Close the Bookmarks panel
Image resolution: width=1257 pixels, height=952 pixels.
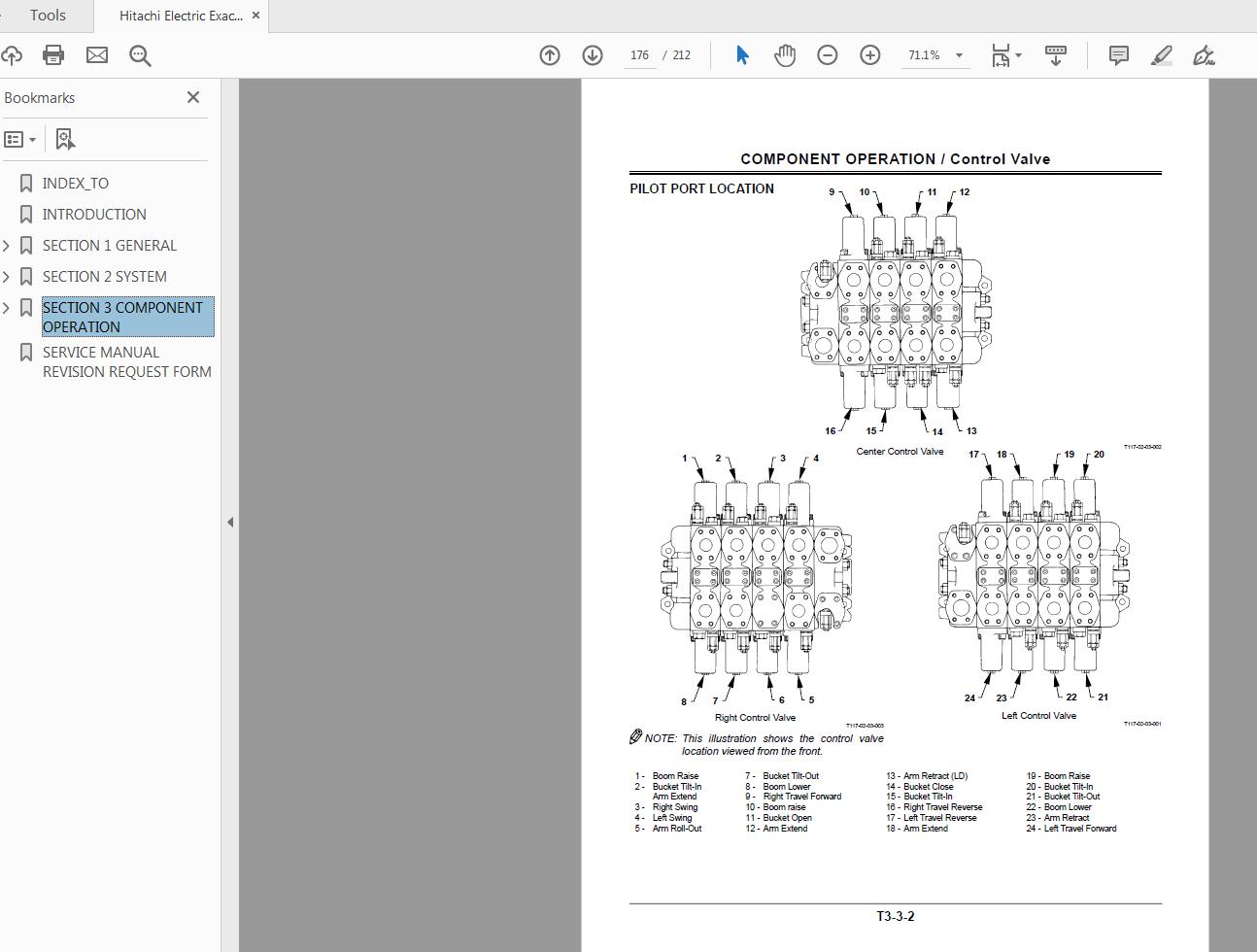193,97
